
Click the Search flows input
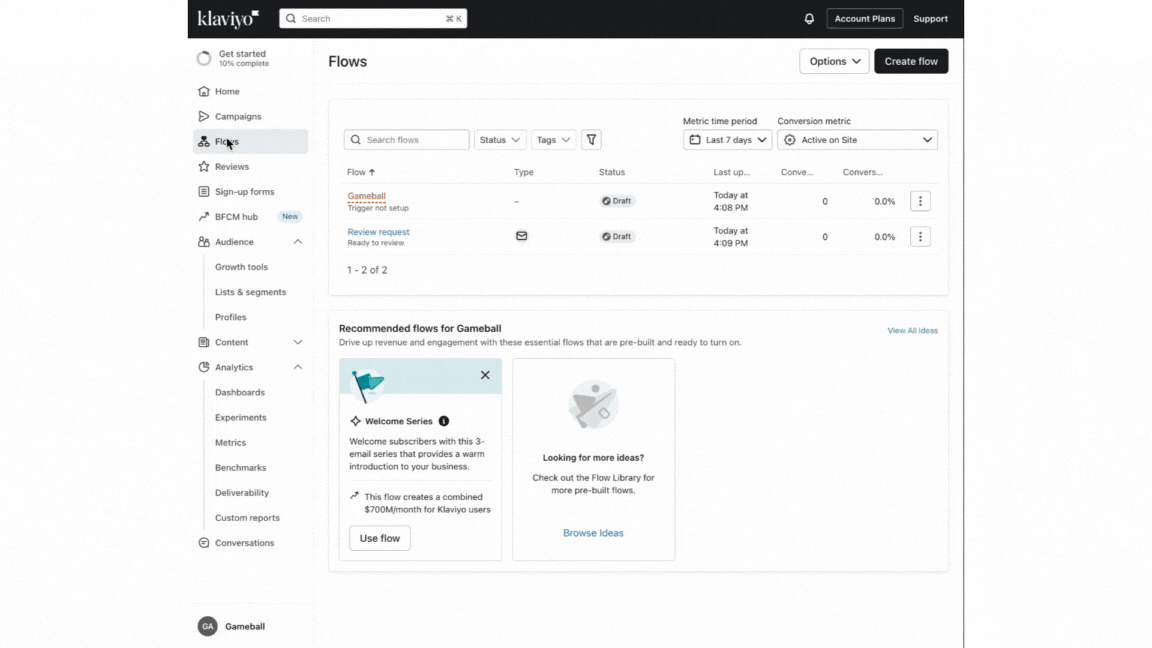click(406, 140)
